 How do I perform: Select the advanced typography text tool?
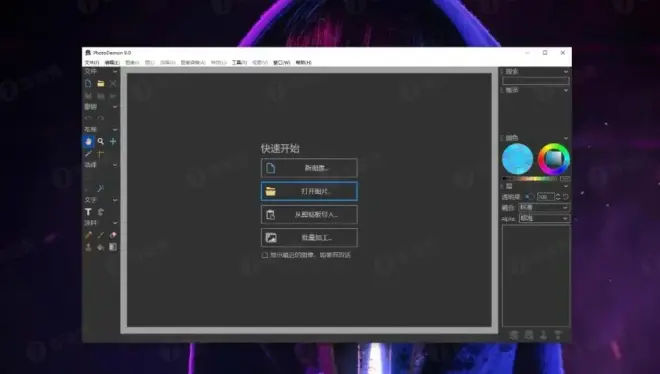[x=100, y=212]
